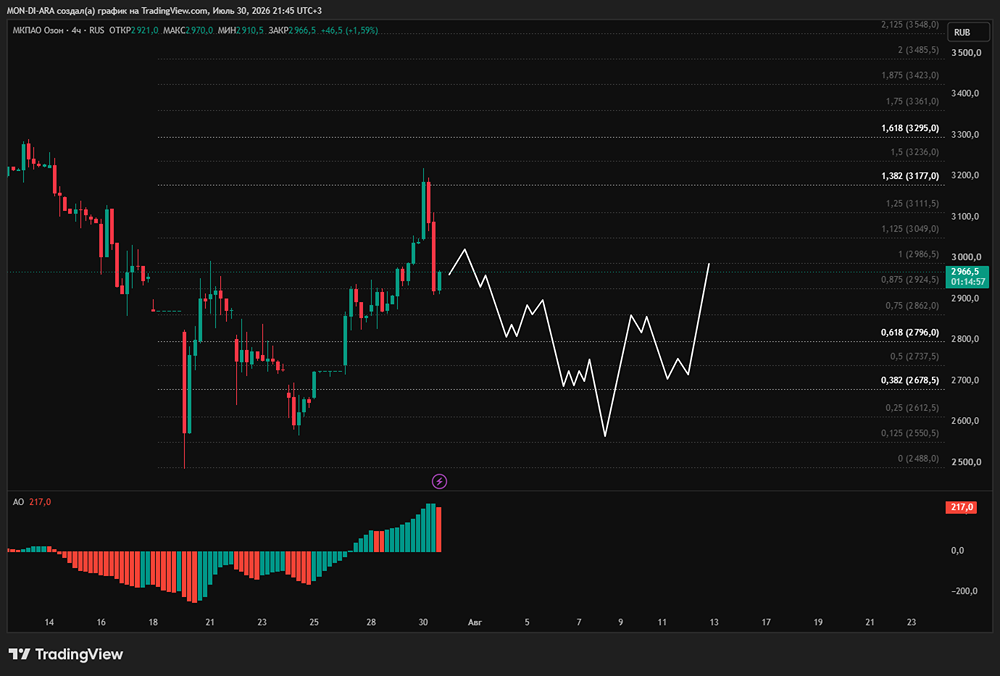Click the МКПАО Озон symbol title
The width and height of the screenshot is (1000, 676).
38,30
